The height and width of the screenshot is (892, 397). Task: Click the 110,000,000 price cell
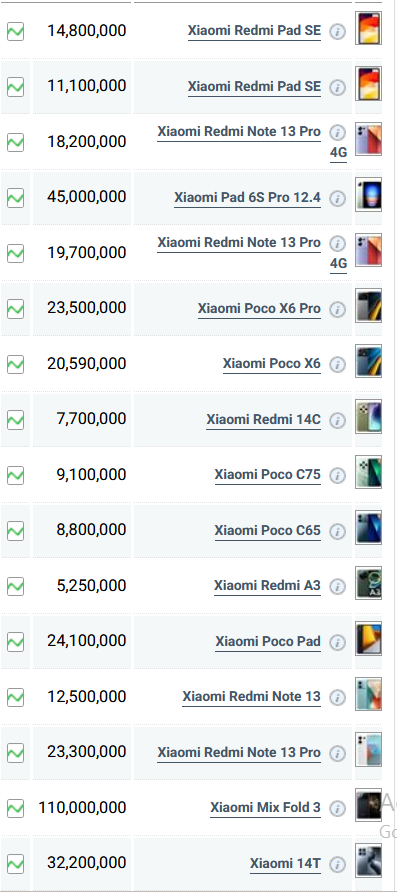pyautogui.click(x=82, y=808)
